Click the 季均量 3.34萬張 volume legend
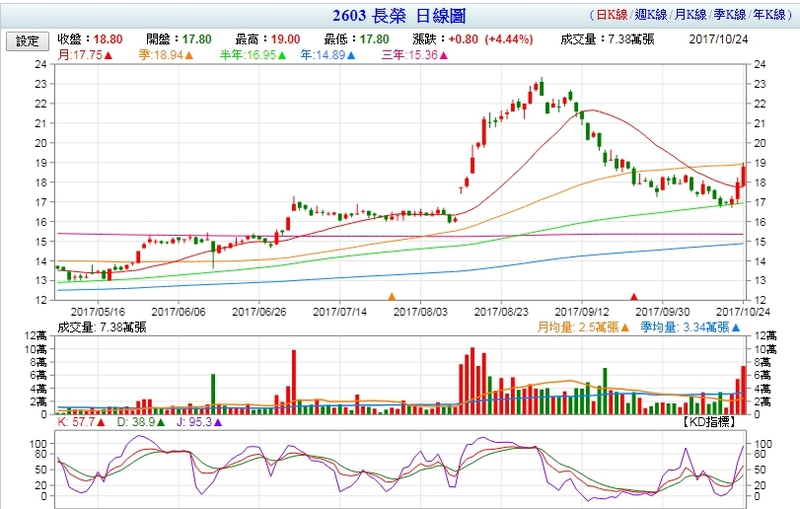The image size is (800, 509). pos(690,327)
